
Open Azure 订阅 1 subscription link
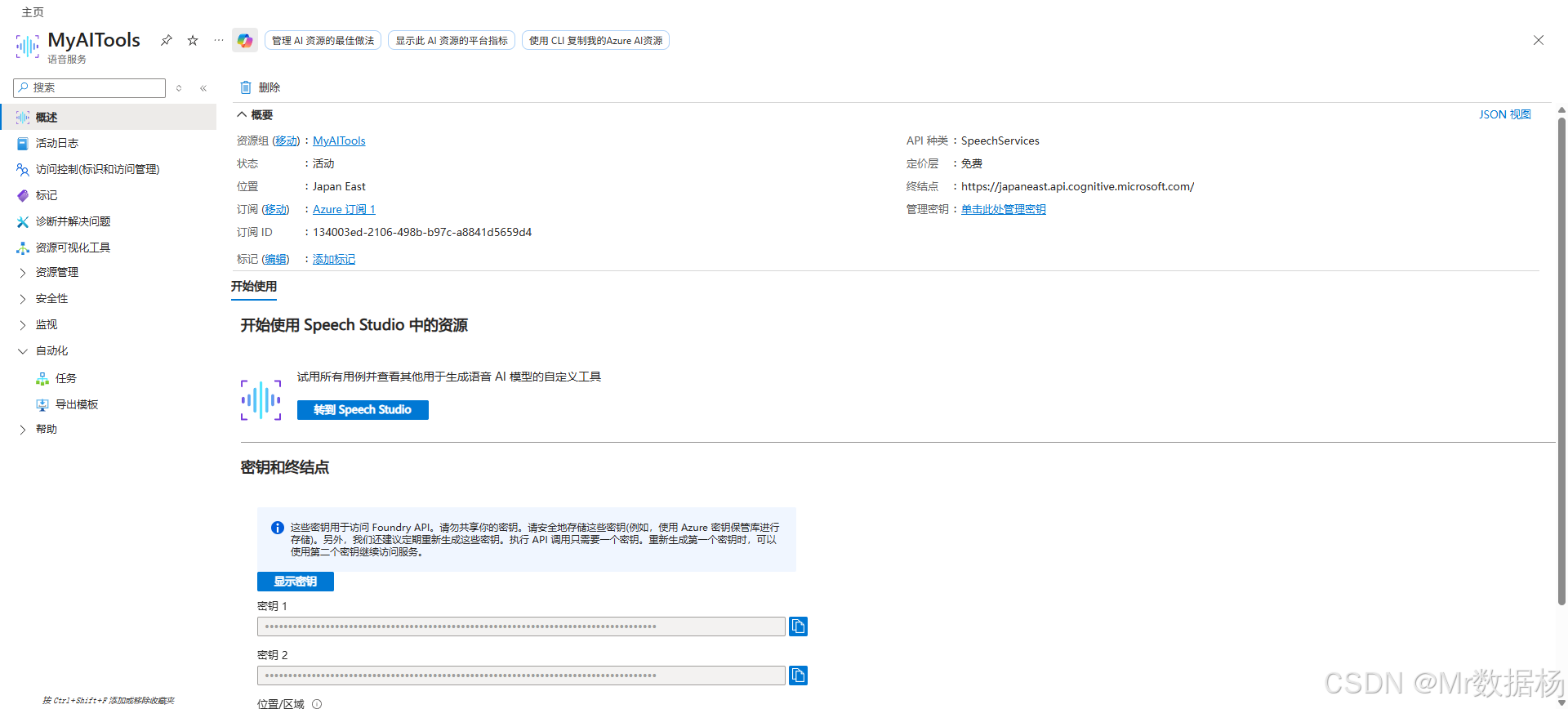(x=344, y=209)
